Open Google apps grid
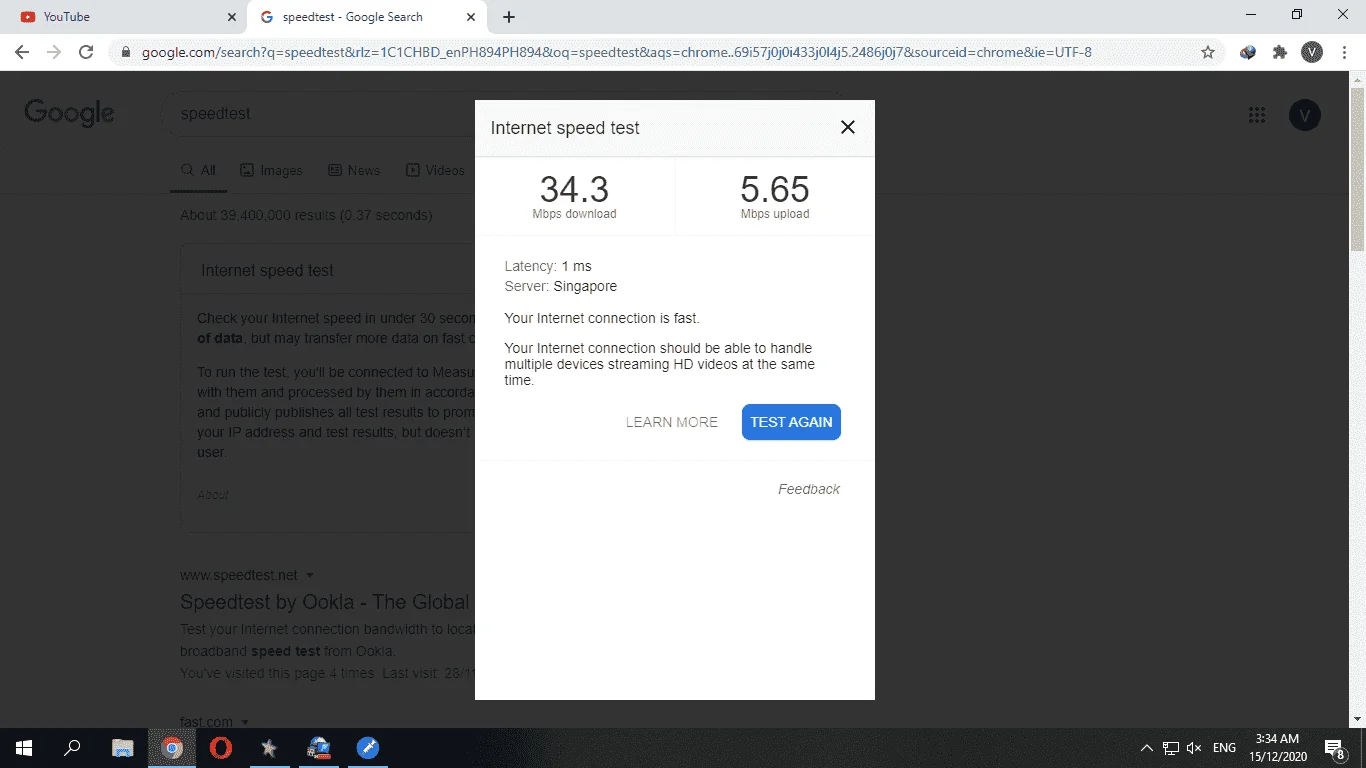Image resolution: width=1366 pixels, height=768 pixels. (1257, 115)
